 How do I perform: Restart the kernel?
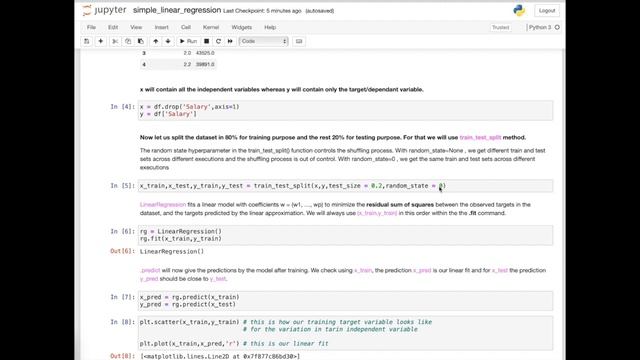pyautogui.click(x=218, y=41)
